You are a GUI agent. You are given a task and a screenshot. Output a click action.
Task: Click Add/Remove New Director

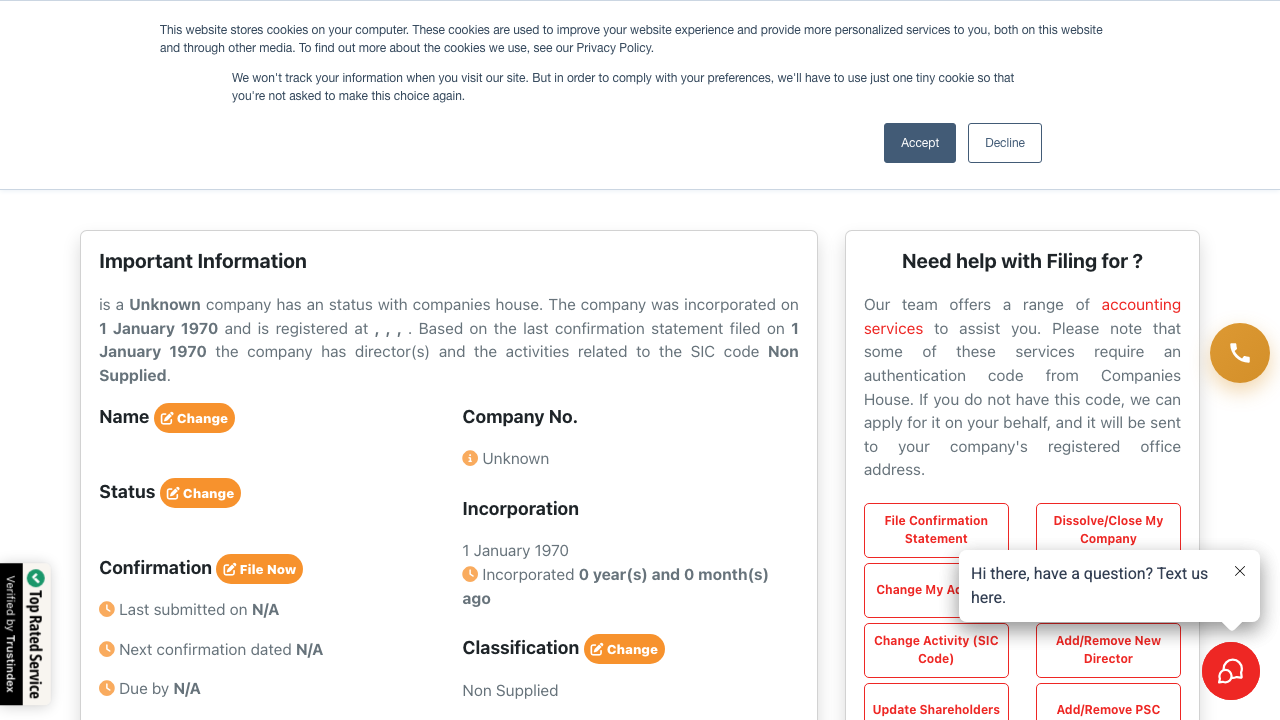pyautogui.click(x=1108, y=650)
